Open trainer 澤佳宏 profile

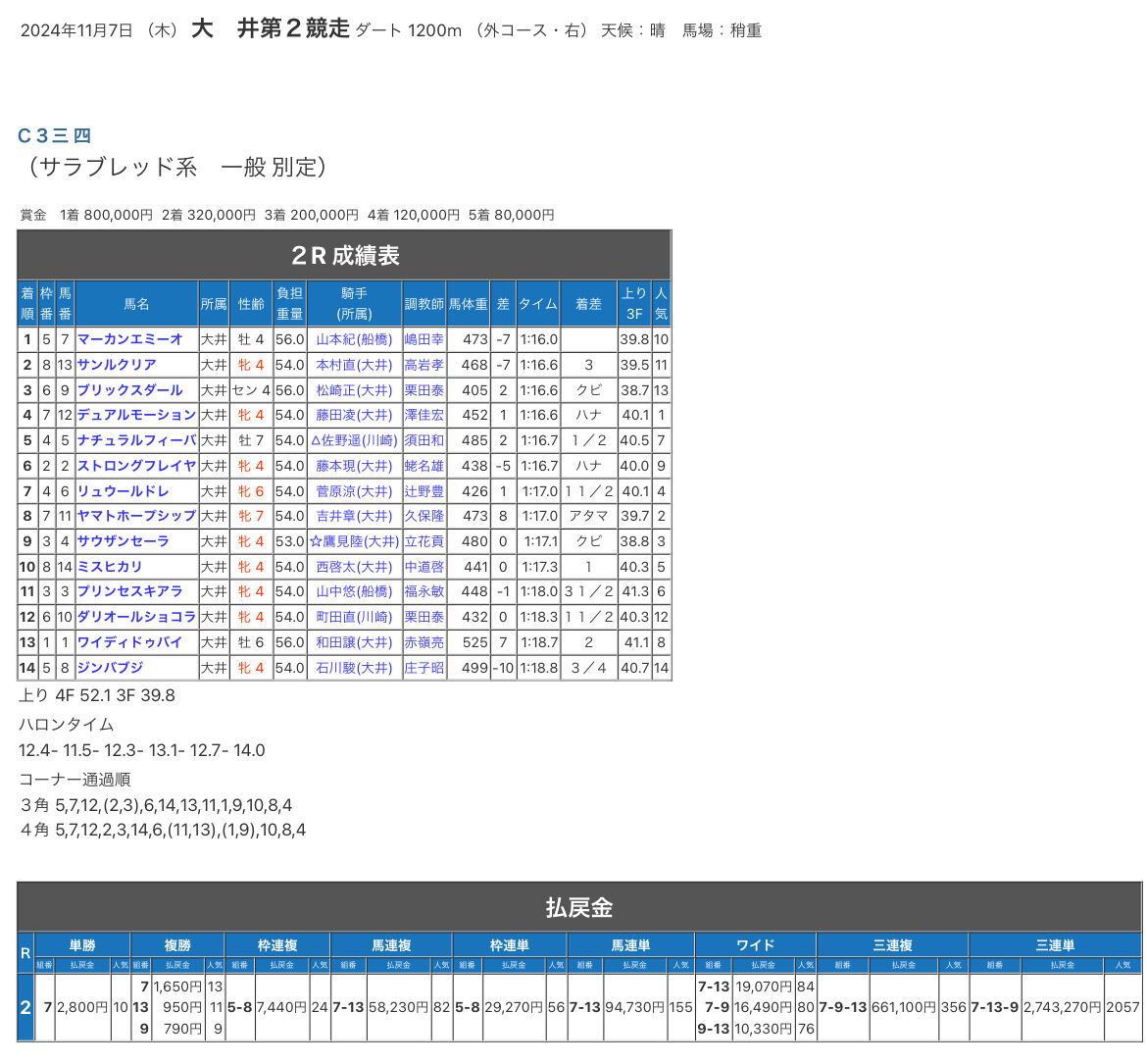[x=424, y=415]
